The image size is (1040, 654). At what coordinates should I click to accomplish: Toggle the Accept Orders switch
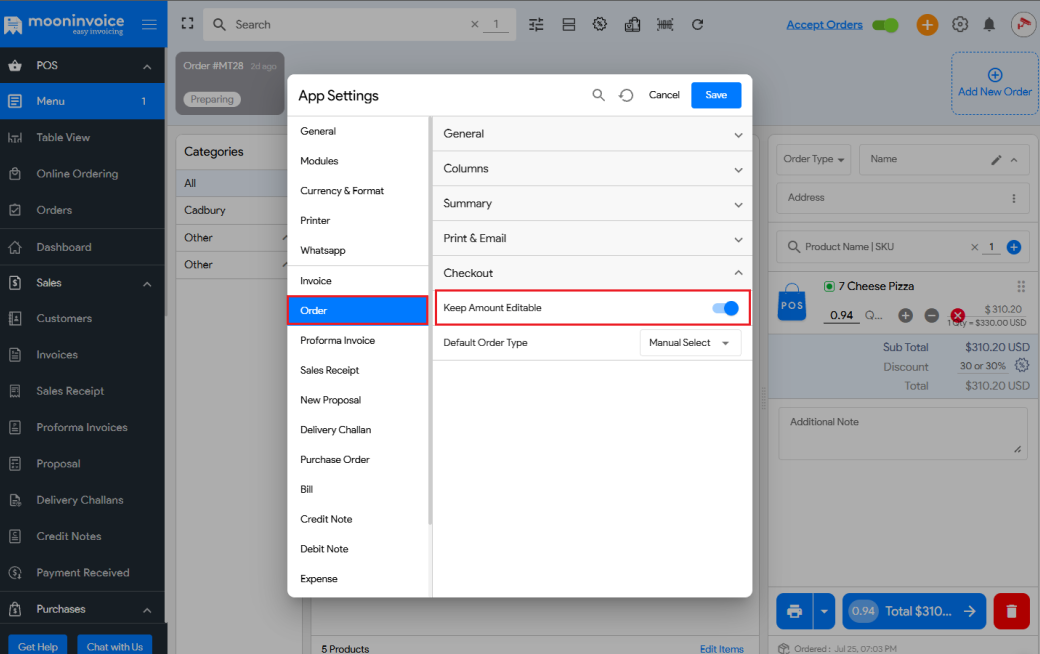885,25
